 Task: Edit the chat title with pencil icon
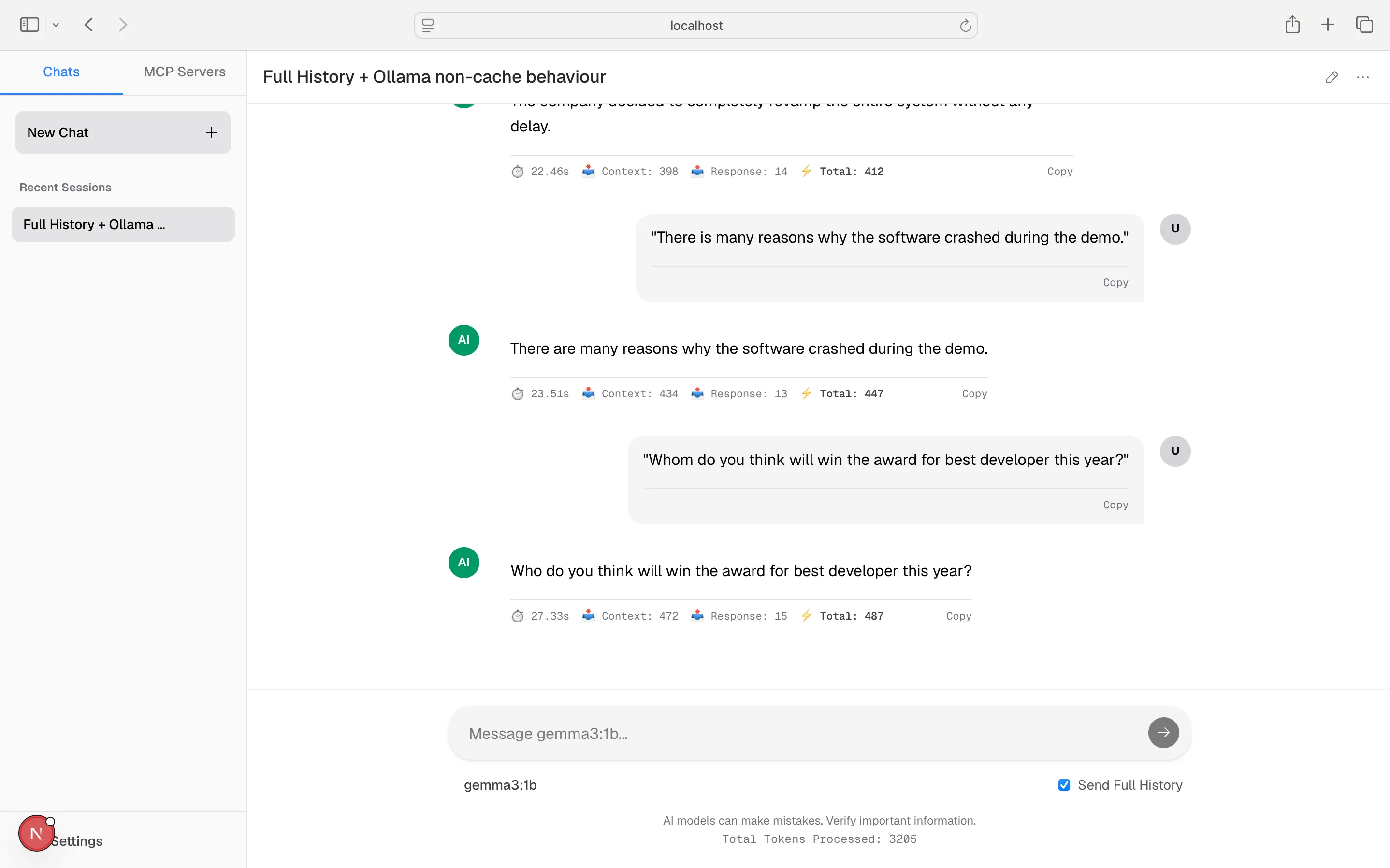[x=1332, y=77]
